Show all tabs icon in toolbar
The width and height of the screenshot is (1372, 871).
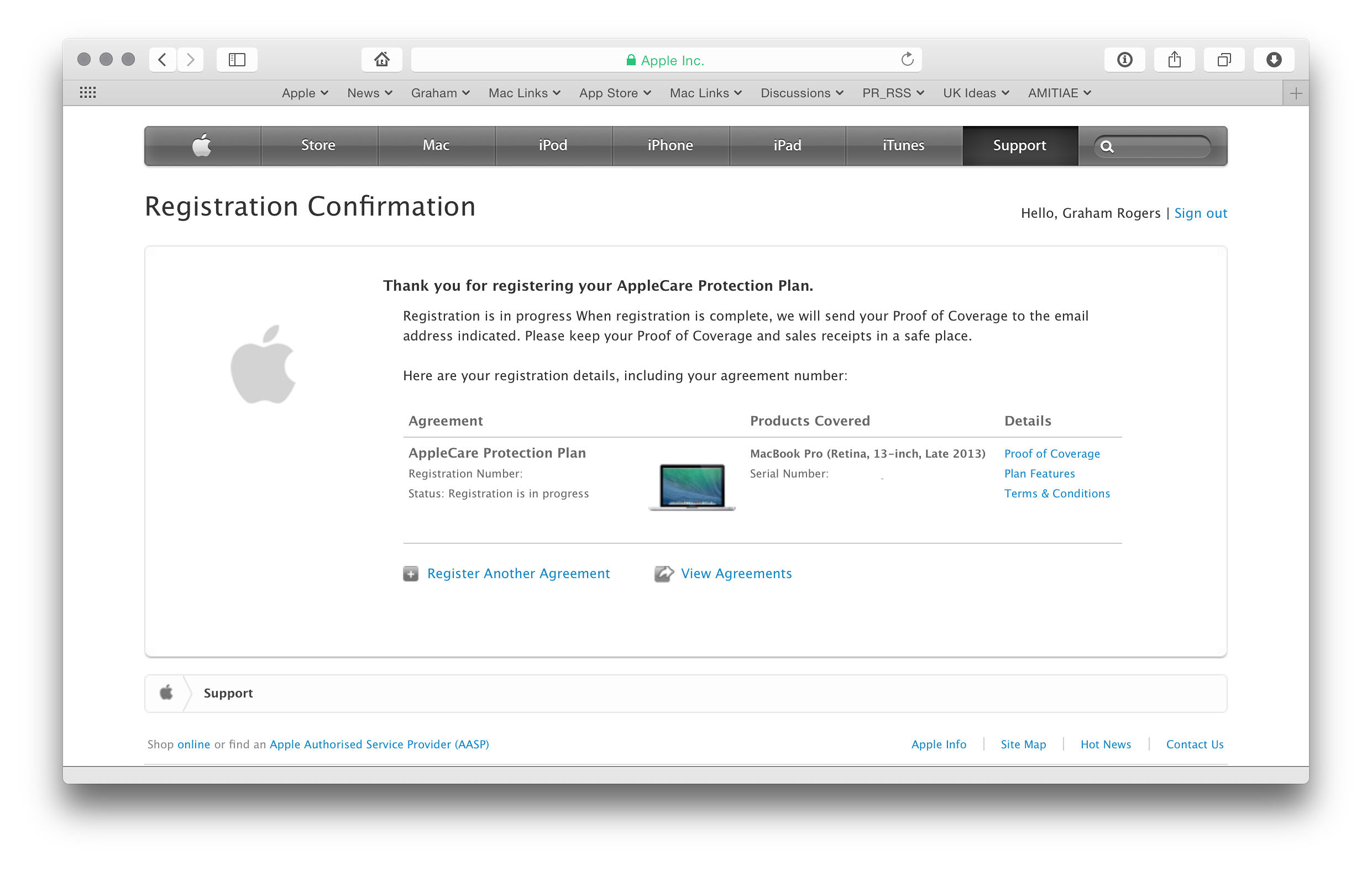1224,59
